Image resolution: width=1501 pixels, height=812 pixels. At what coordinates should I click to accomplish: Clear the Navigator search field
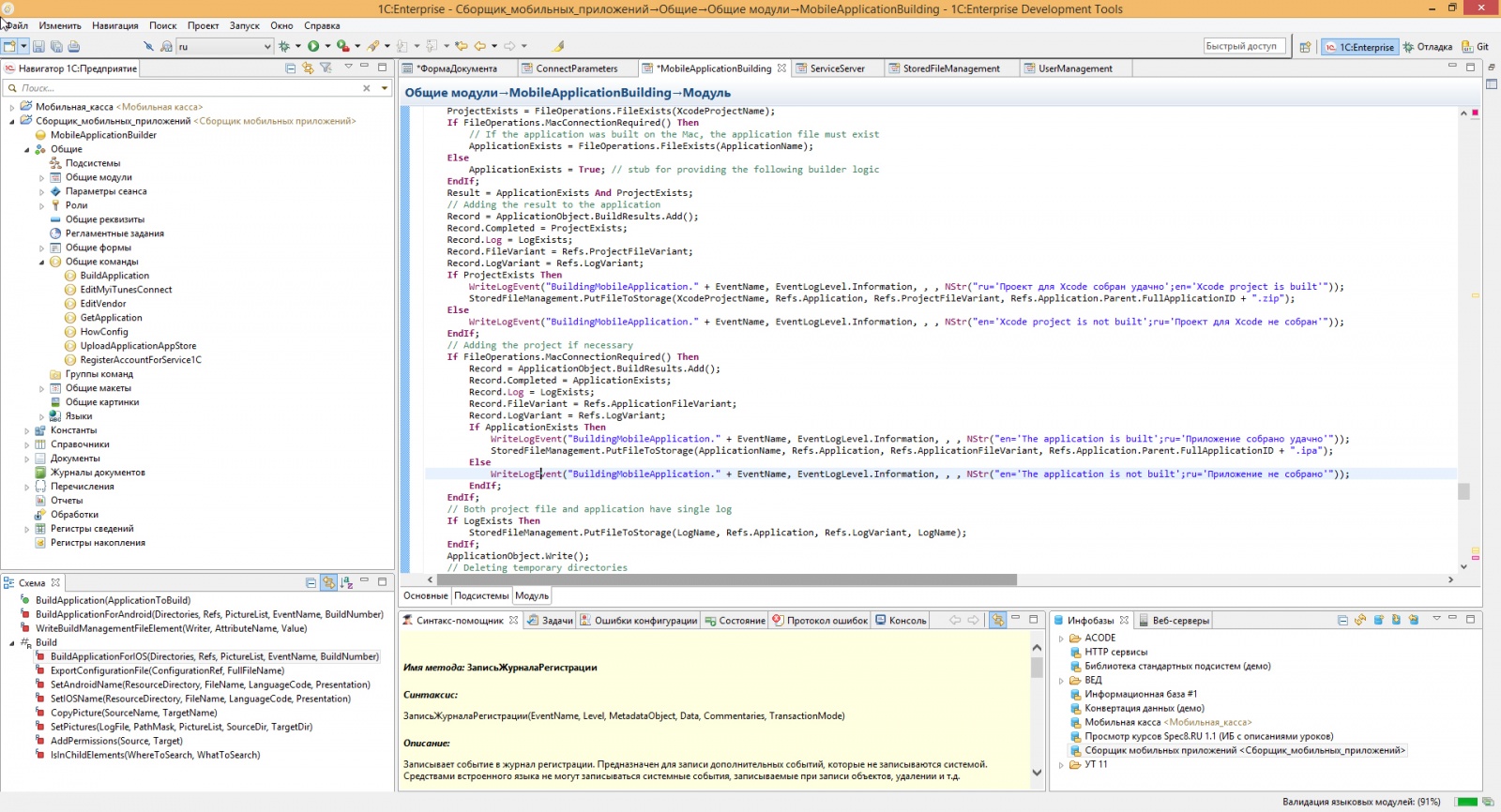coord(367,88)
